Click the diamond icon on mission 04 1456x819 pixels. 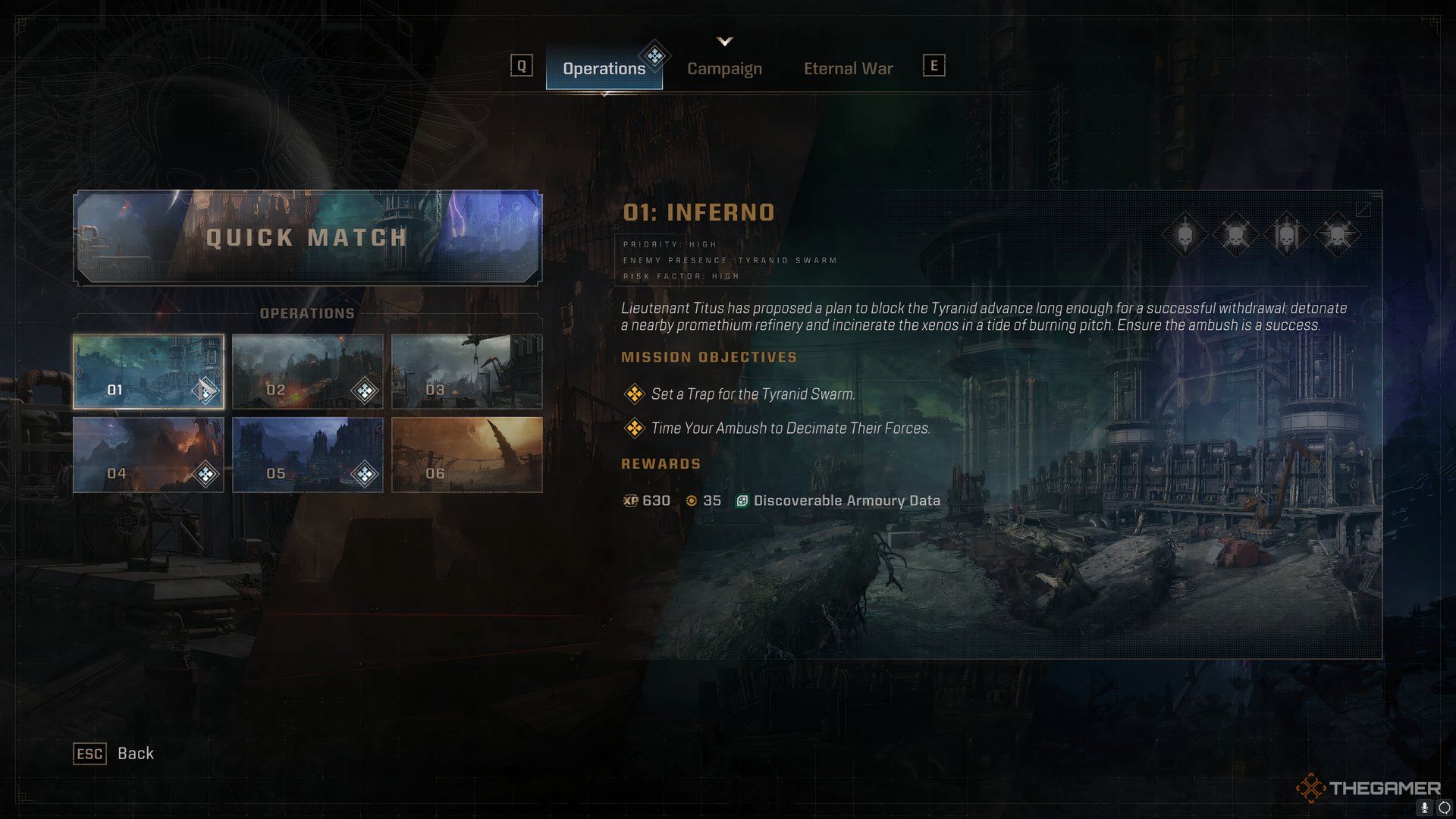(x=206, y=472)
